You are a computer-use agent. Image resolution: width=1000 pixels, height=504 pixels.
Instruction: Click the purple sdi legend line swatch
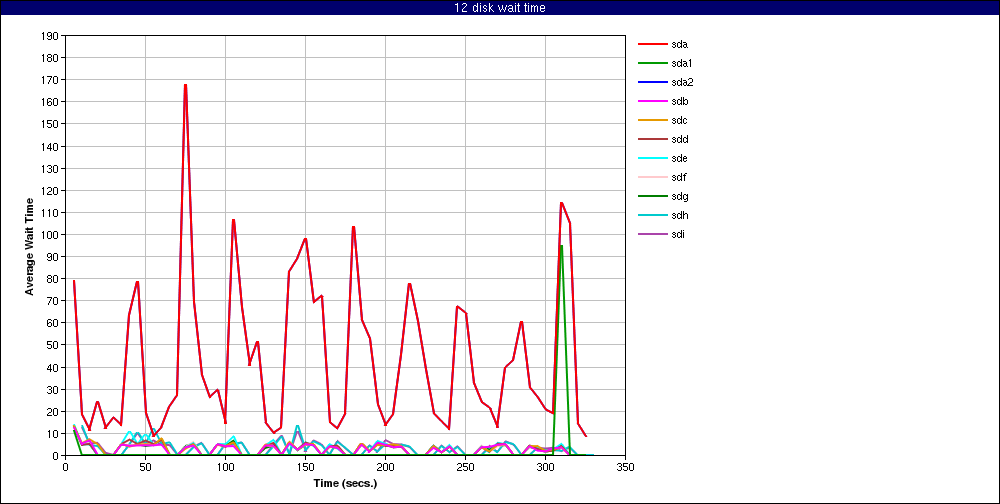(652, 234)
